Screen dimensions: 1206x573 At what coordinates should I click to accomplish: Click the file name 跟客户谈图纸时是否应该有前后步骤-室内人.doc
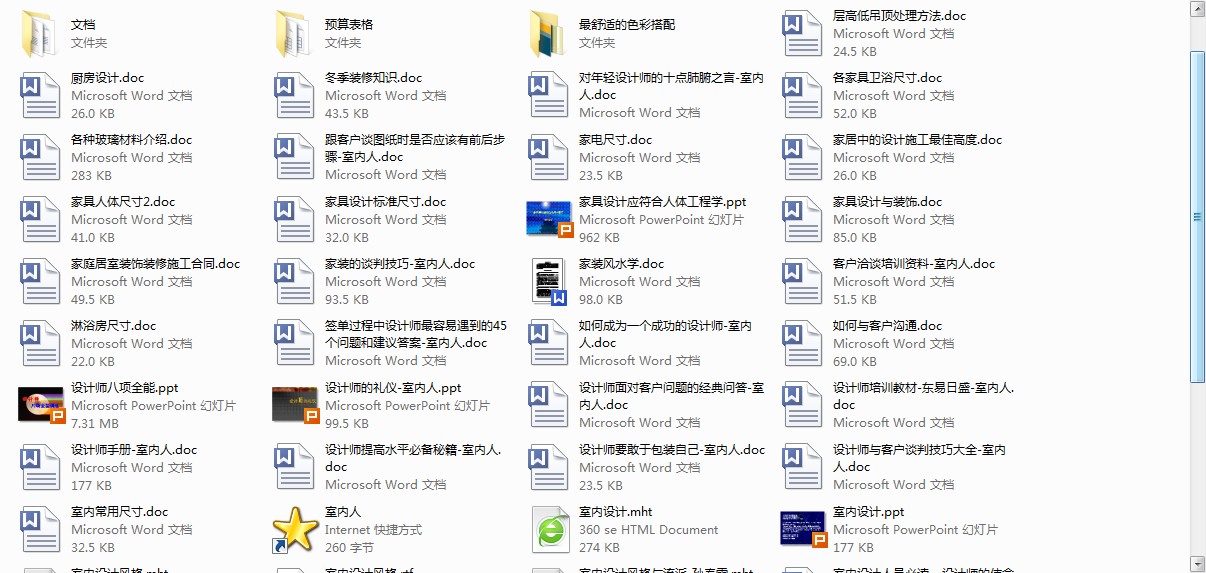click(415, 148)
